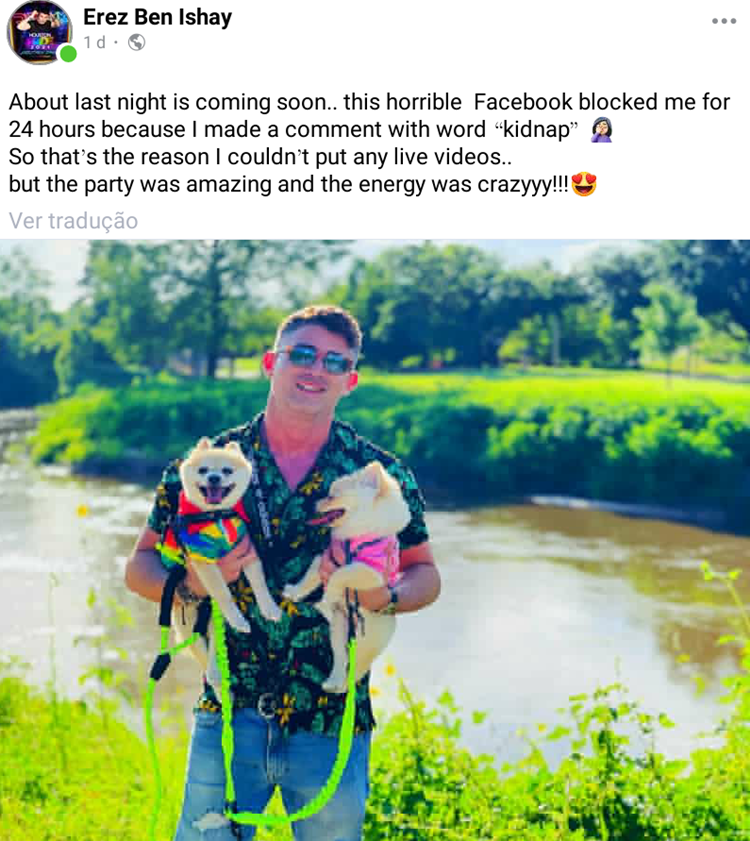Click the post text starting "About last night"
Viewport: 750px width, 841px height.
369,143
